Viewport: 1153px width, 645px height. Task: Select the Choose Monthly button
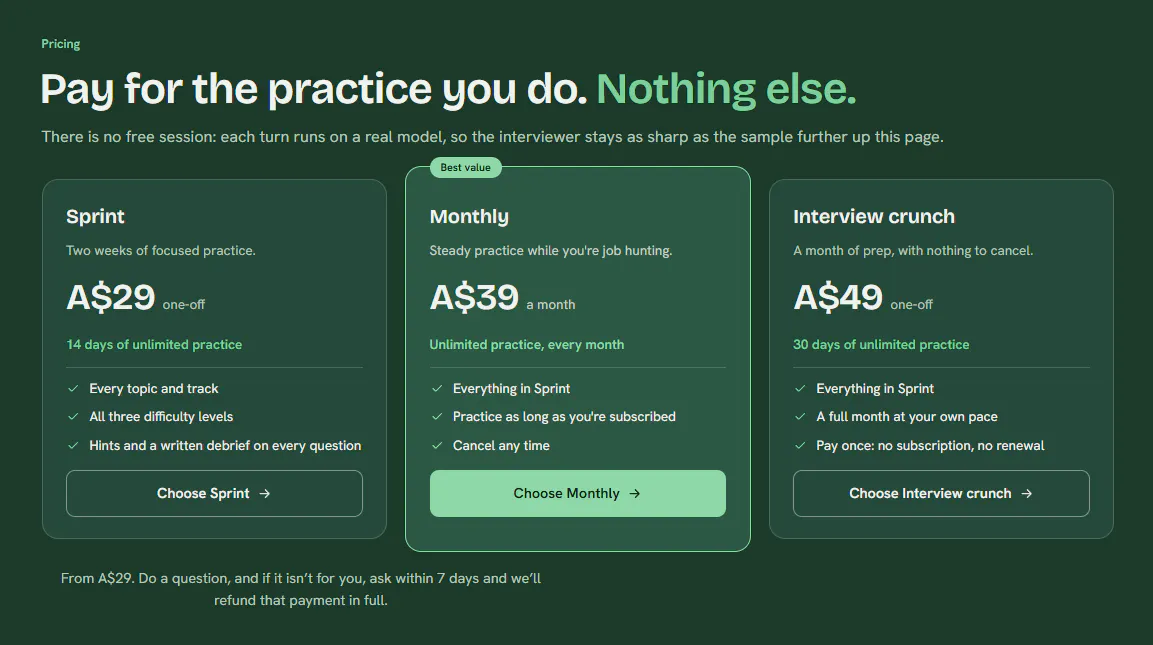pos(577,493)
